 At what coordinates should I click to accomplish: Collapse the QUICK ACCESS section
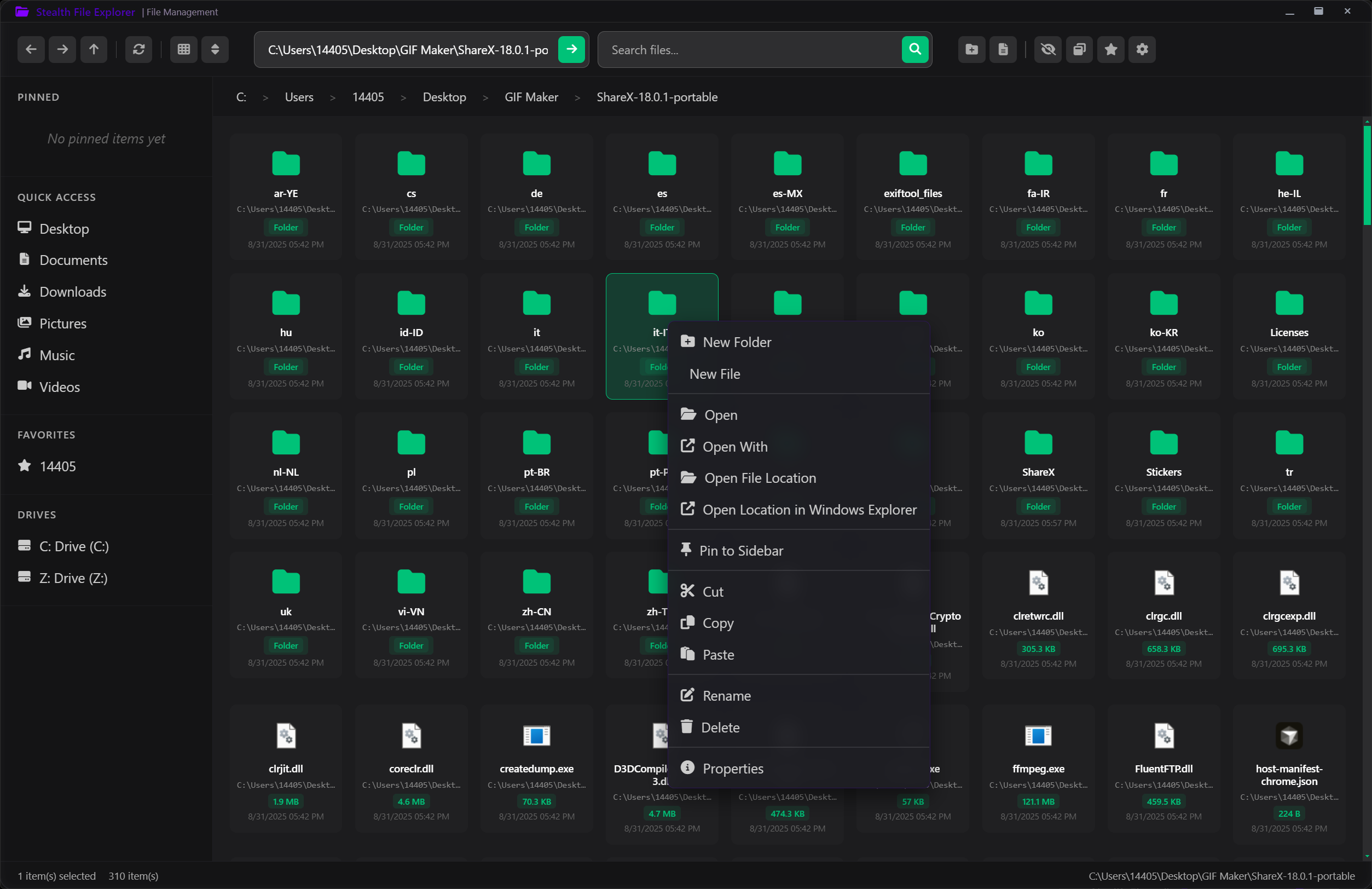(56, 197)
